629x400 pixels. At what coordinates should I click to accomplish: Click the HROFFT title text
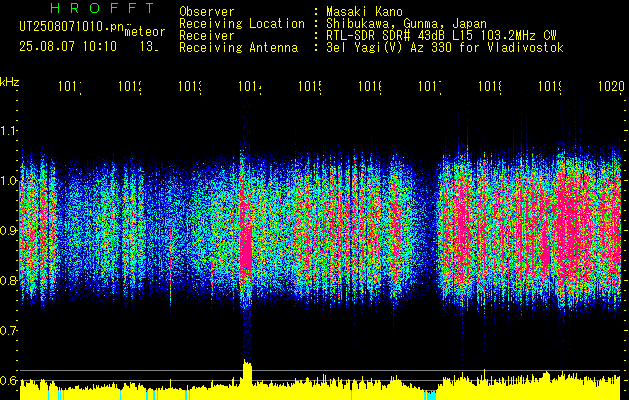point(102,8)
